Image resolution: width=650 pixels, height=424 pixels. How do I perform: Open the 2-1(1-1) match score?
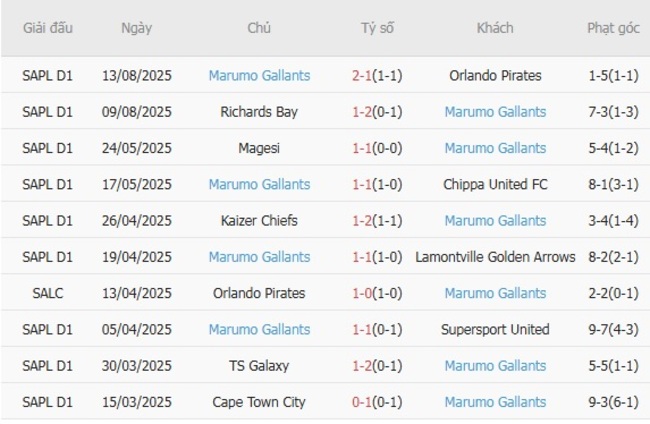pos(377,75)
